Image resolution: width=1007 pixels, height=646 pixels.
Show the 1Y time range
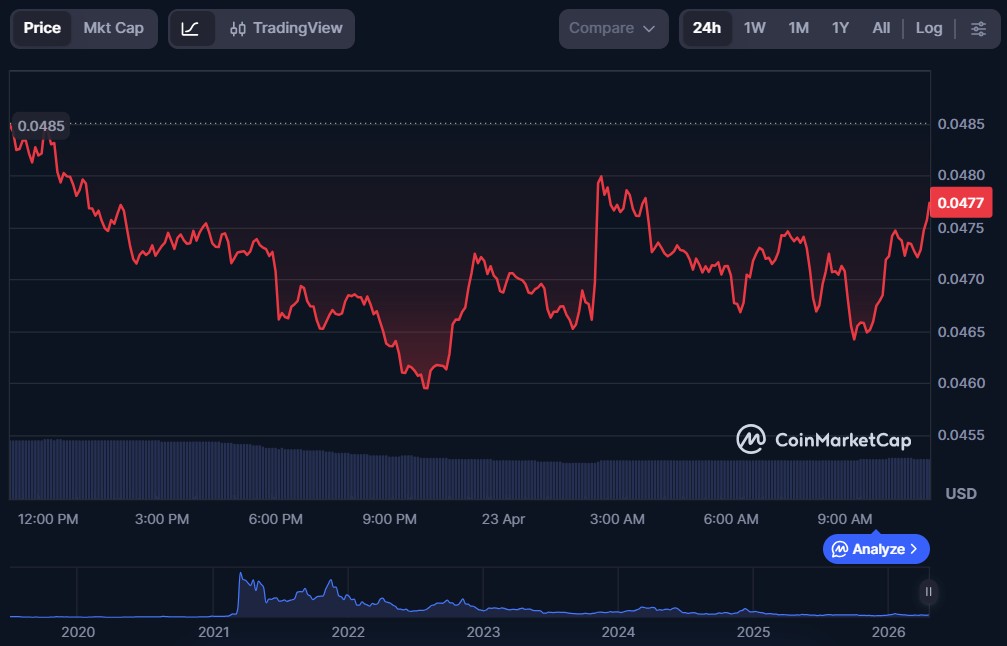tap(840, 28)
